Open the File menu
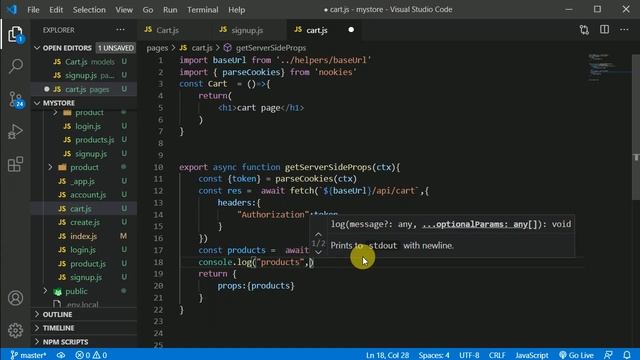The image size is (640, 360). [x=33, y=9]
